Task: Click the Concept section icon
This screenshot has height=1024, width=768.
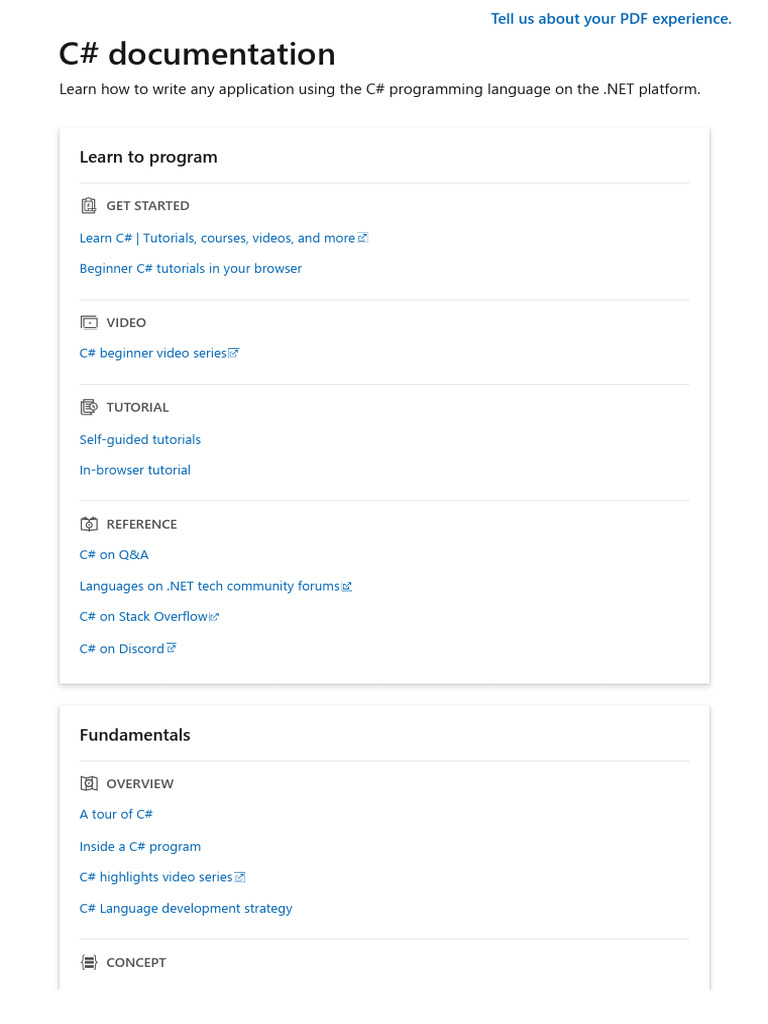Action: tap(88, 963)
